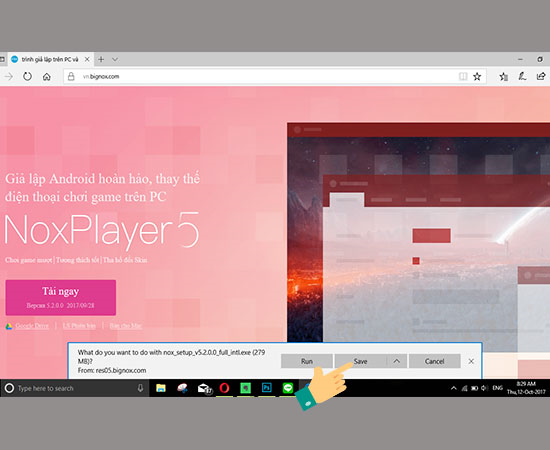
Task: Go to the browser home page
Action: [x=47, y=76]
